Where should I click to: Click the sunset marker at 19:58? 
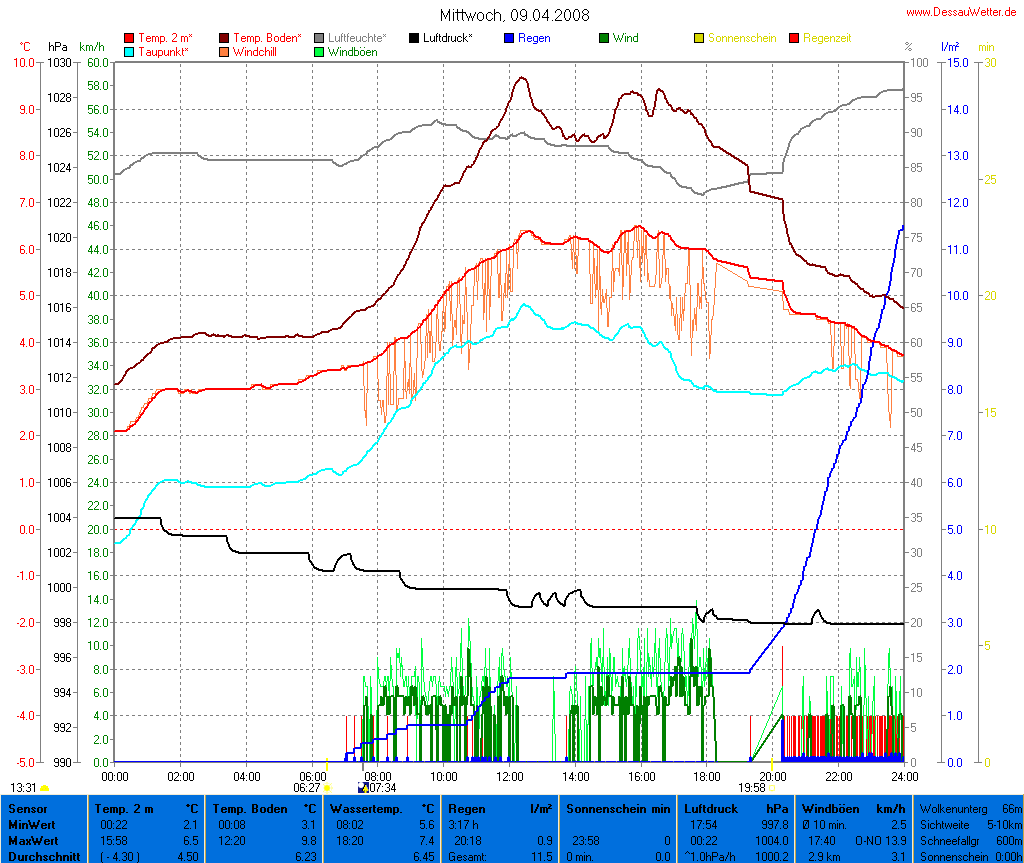(x=772, y=788)
